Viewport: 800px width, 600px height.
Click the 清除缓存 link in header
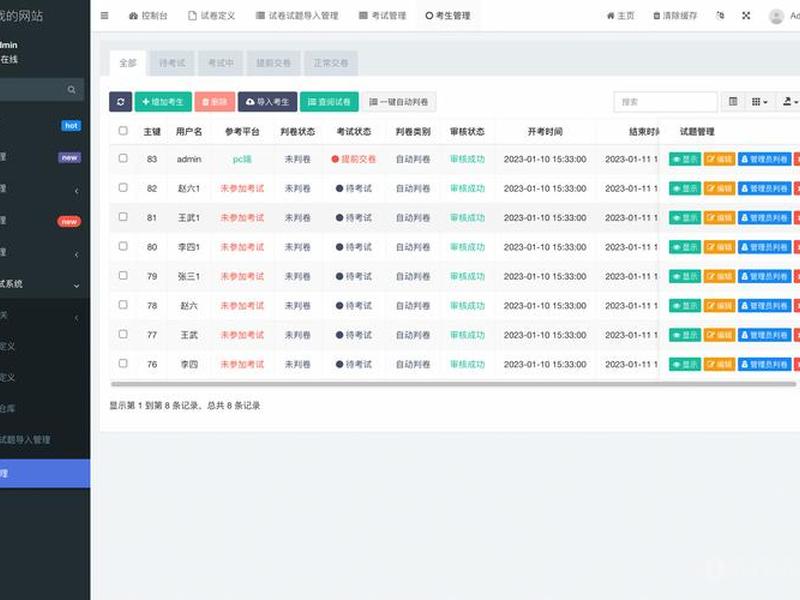[x=675, y=16]
